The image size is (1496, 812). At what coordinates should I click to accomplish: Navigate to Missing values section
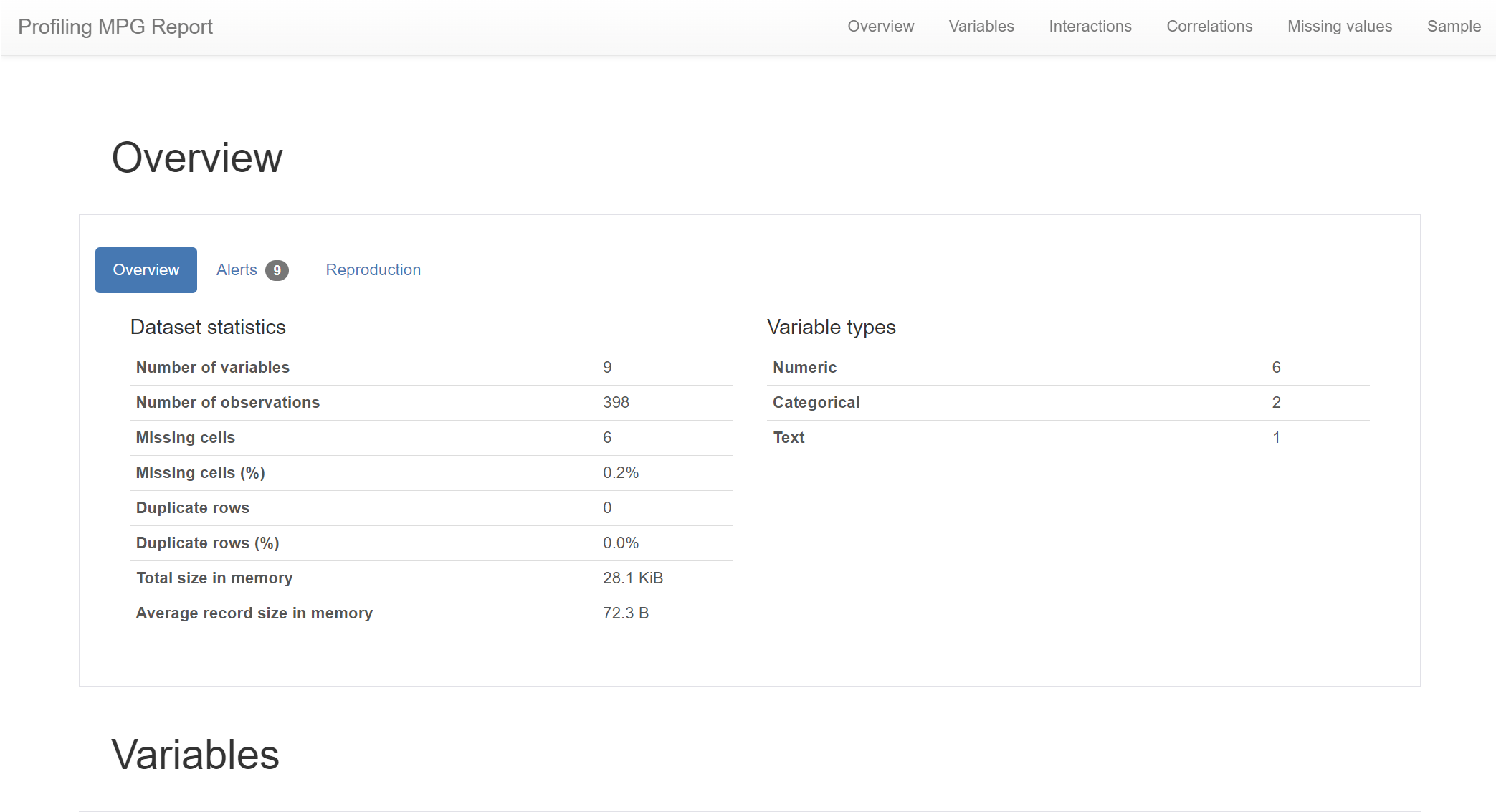pos(1339,27)
